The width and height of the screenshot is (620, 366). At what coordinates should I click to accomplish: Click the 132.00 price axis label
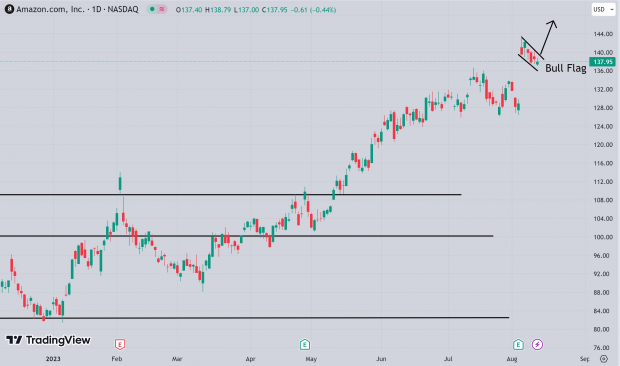[603, 89]
